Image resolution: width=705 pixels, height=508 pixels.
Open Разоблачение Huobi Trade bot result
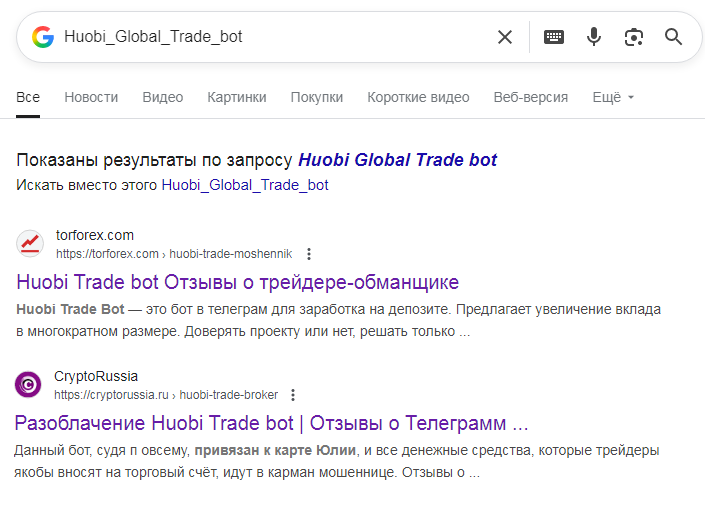(x=271, y=422)
